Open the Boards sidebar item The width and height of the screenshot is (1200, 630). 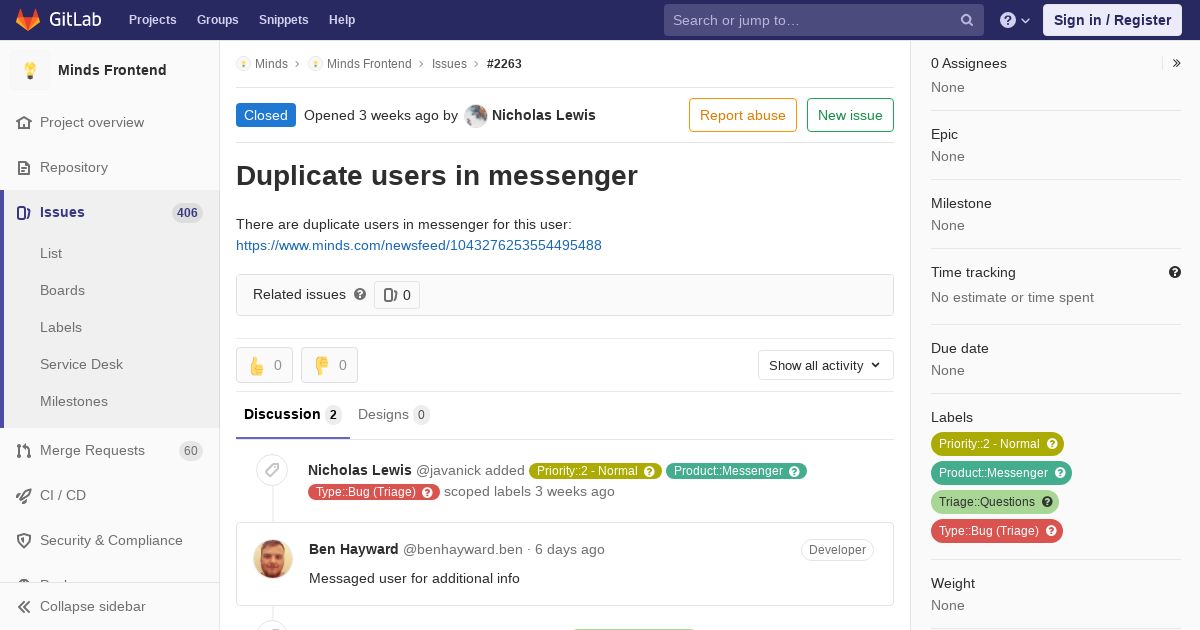click(62, 291)
